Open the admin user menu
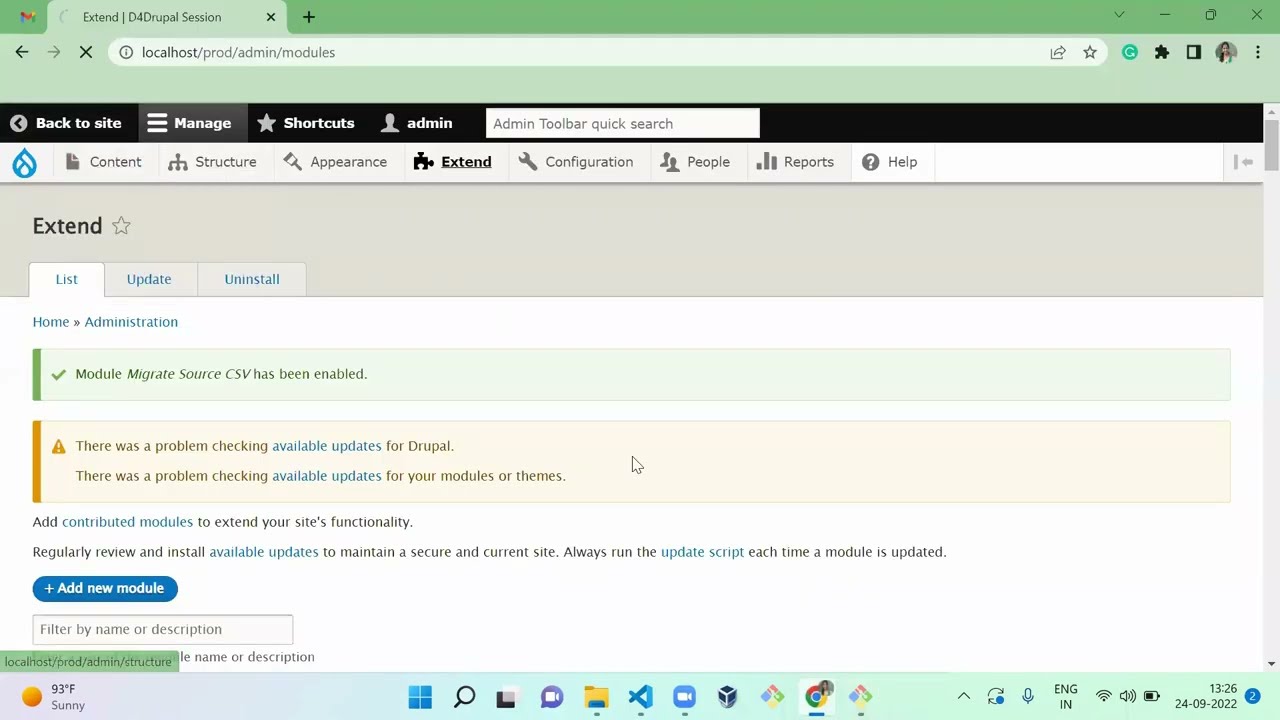Image resolution: width=1280 pixels, height=720 pixels. [x=417, y=123]
